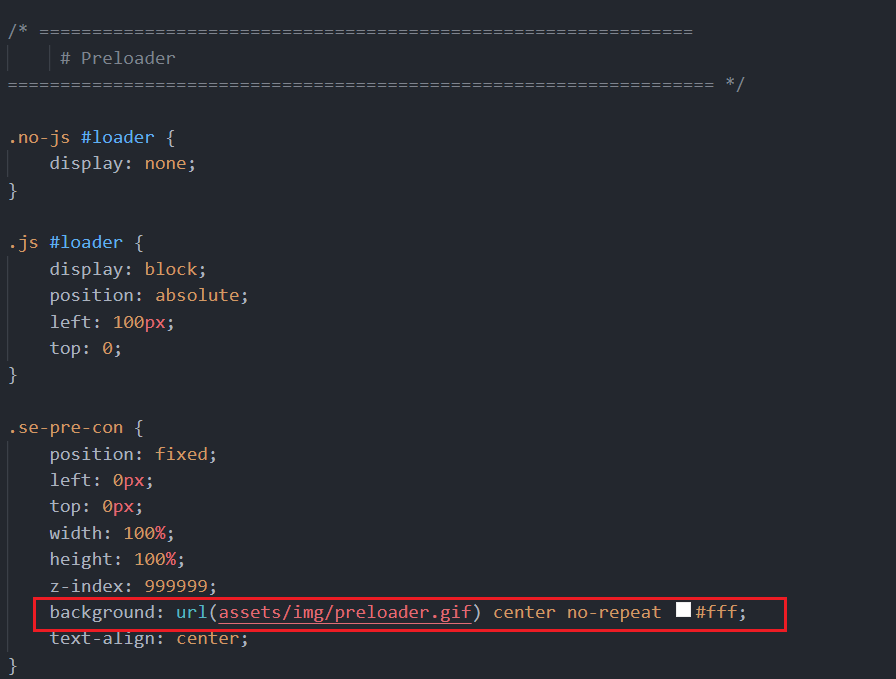
Task: Click the #fff hex color value
Action: pyautogui.click(x=719, y=612)
